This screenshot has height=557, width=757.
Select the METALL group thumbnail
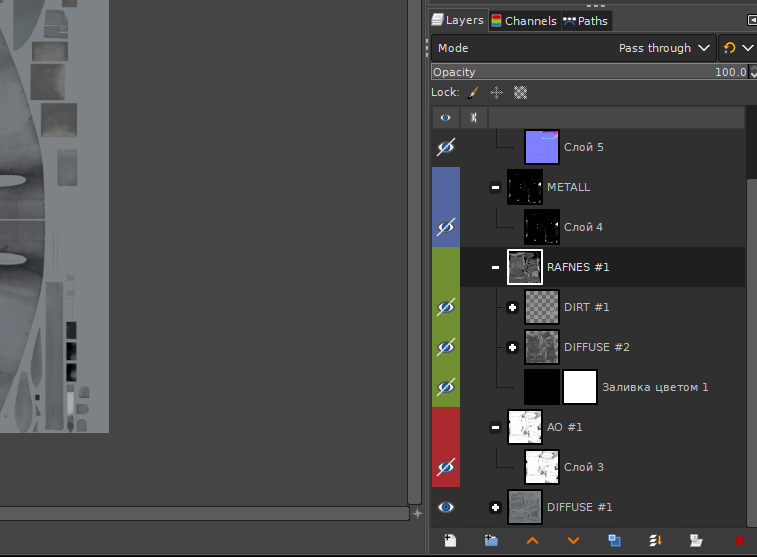click(x=525, y=187)
